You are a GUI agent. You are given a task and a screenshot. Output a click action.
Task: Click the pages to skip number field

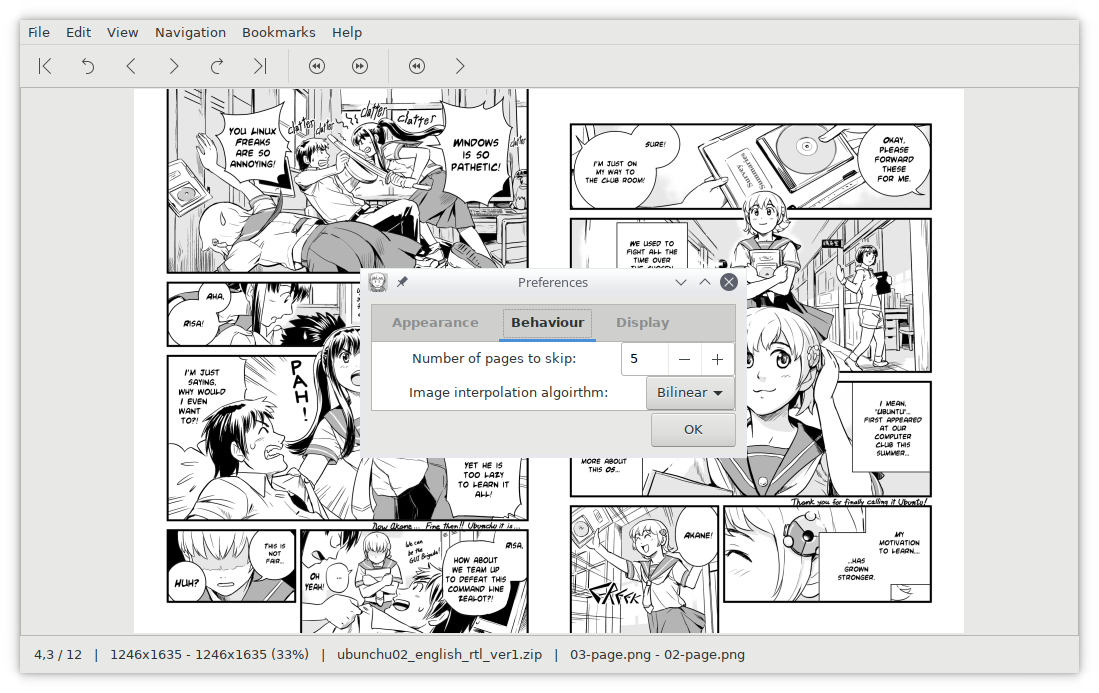645,359
